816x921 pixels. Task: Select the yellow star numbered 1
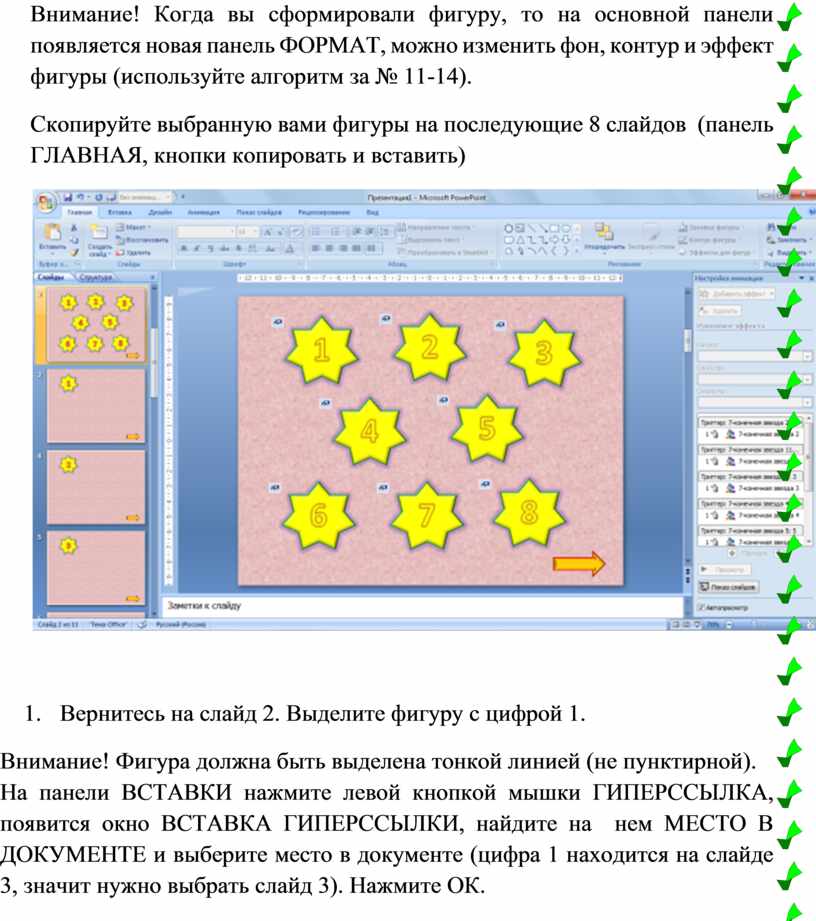click(321, 349)
